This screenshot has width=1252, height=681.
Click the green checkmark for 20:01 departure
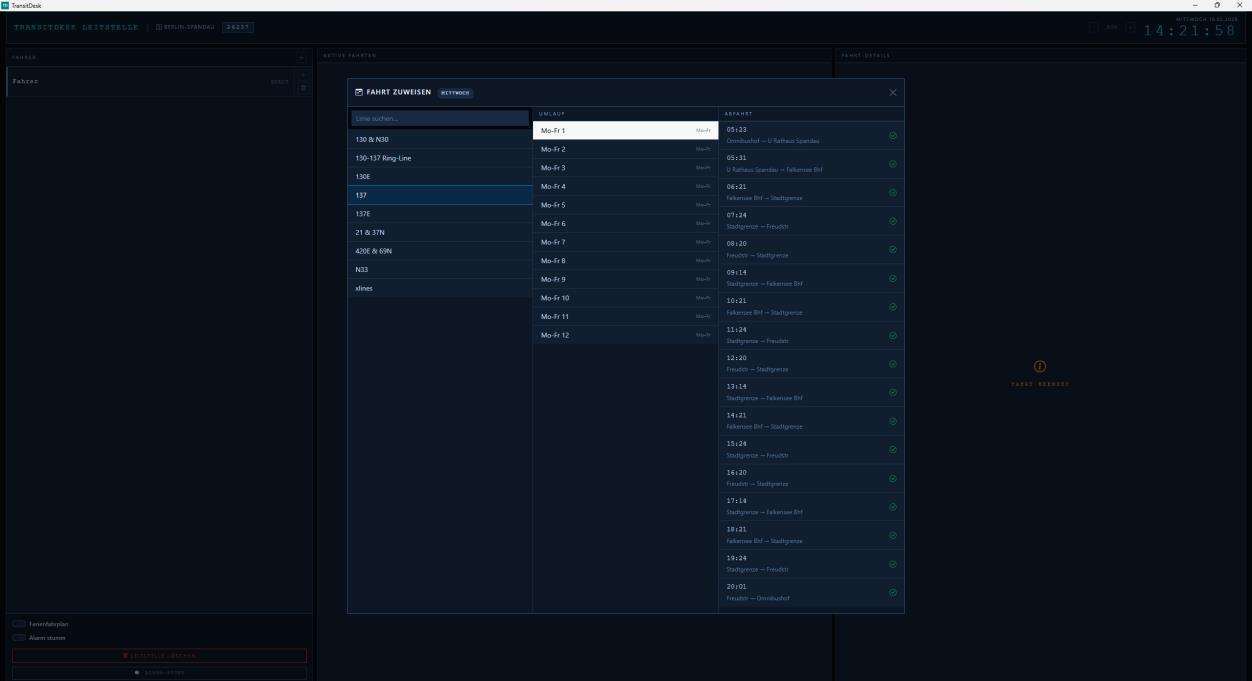click(x=892, y=592)
